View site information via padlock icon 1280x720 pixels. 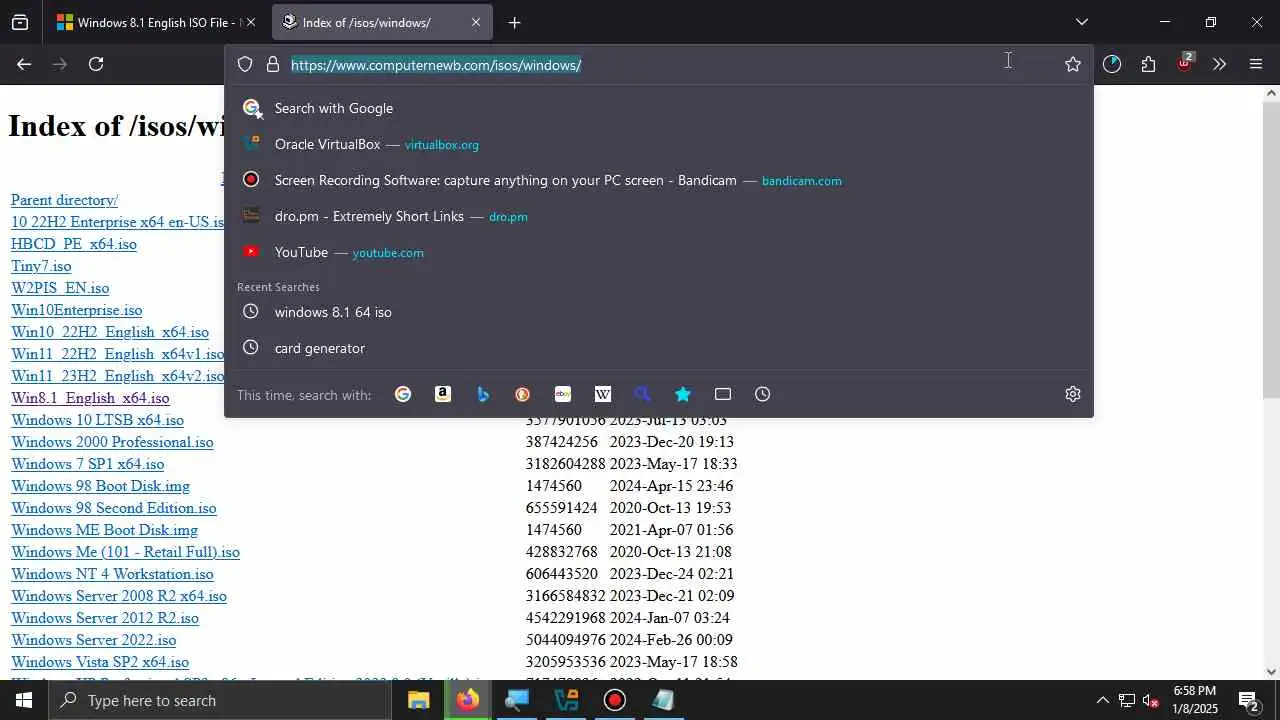272,64
